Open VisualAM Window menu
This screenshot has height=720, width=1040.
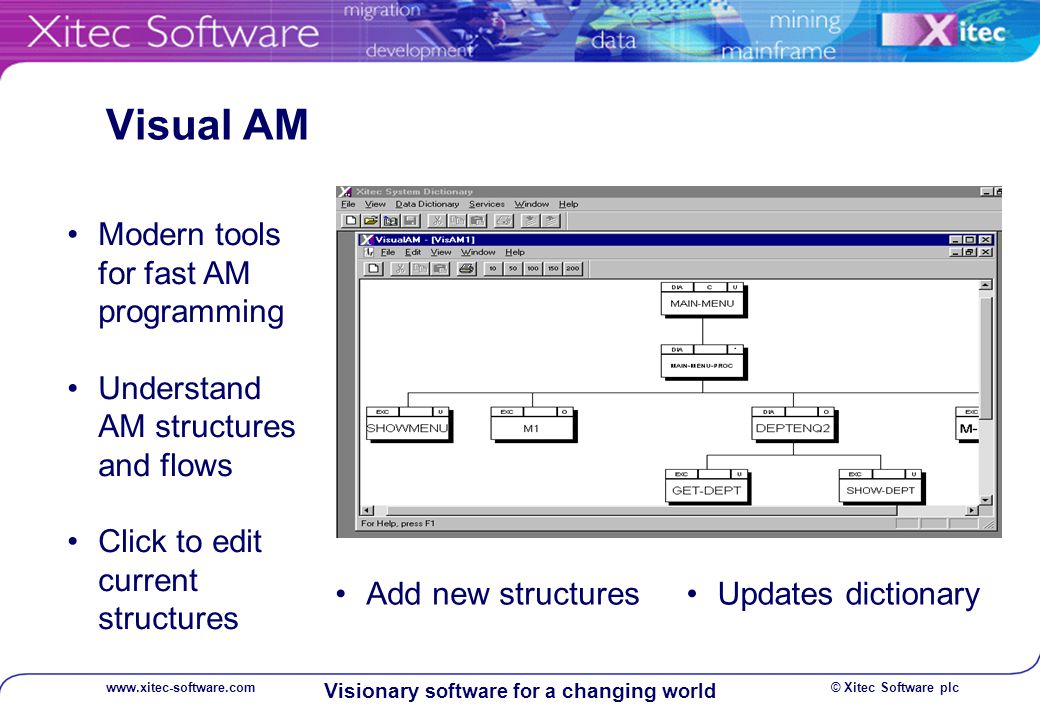pos(478,252)
